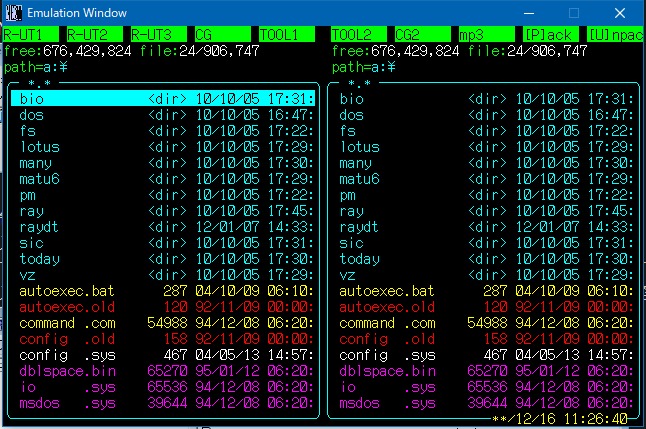646x429 pixels.
Task: Select autoexec.bat in the left pane
Action: pos(60,291)
